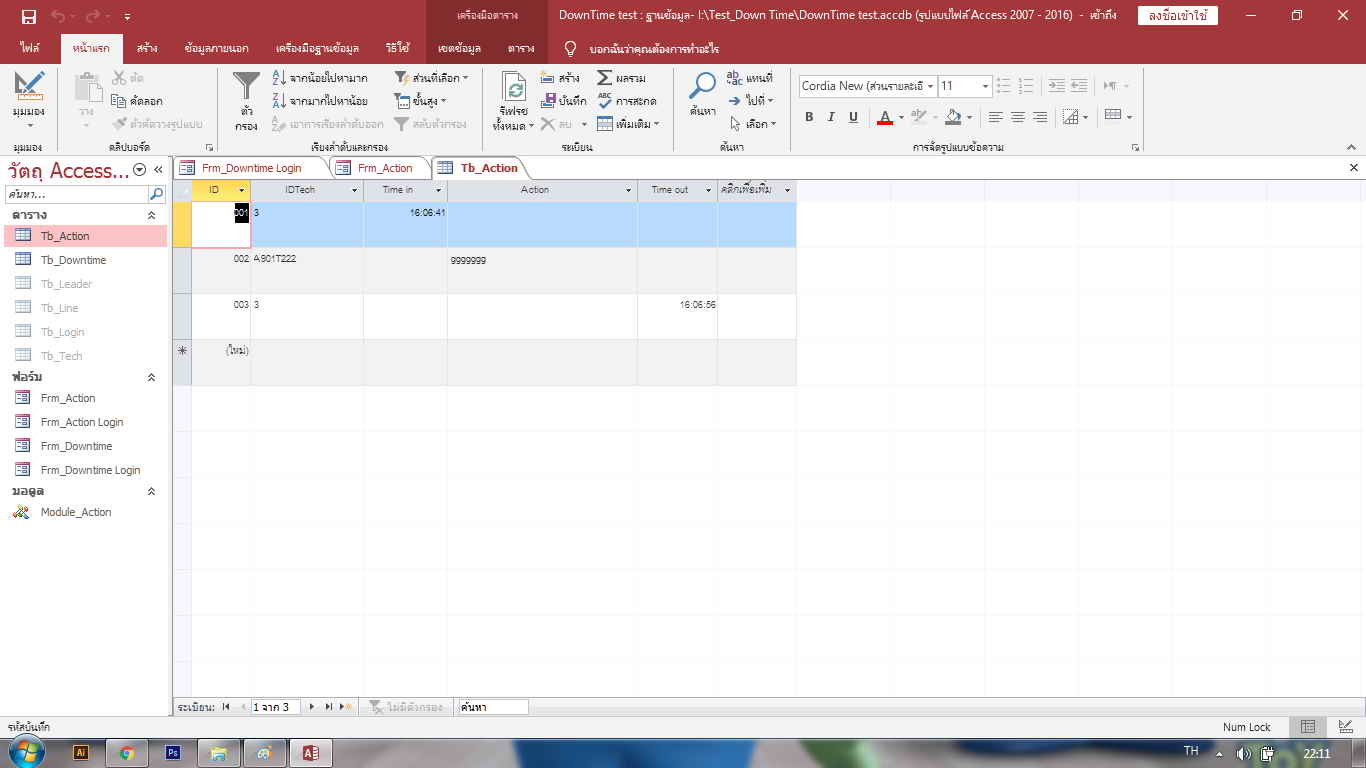
Task: Click the Sign in (ลงชื่อเข้าใช้) button
Action: pyautogui.click(x=1177, y=16)
